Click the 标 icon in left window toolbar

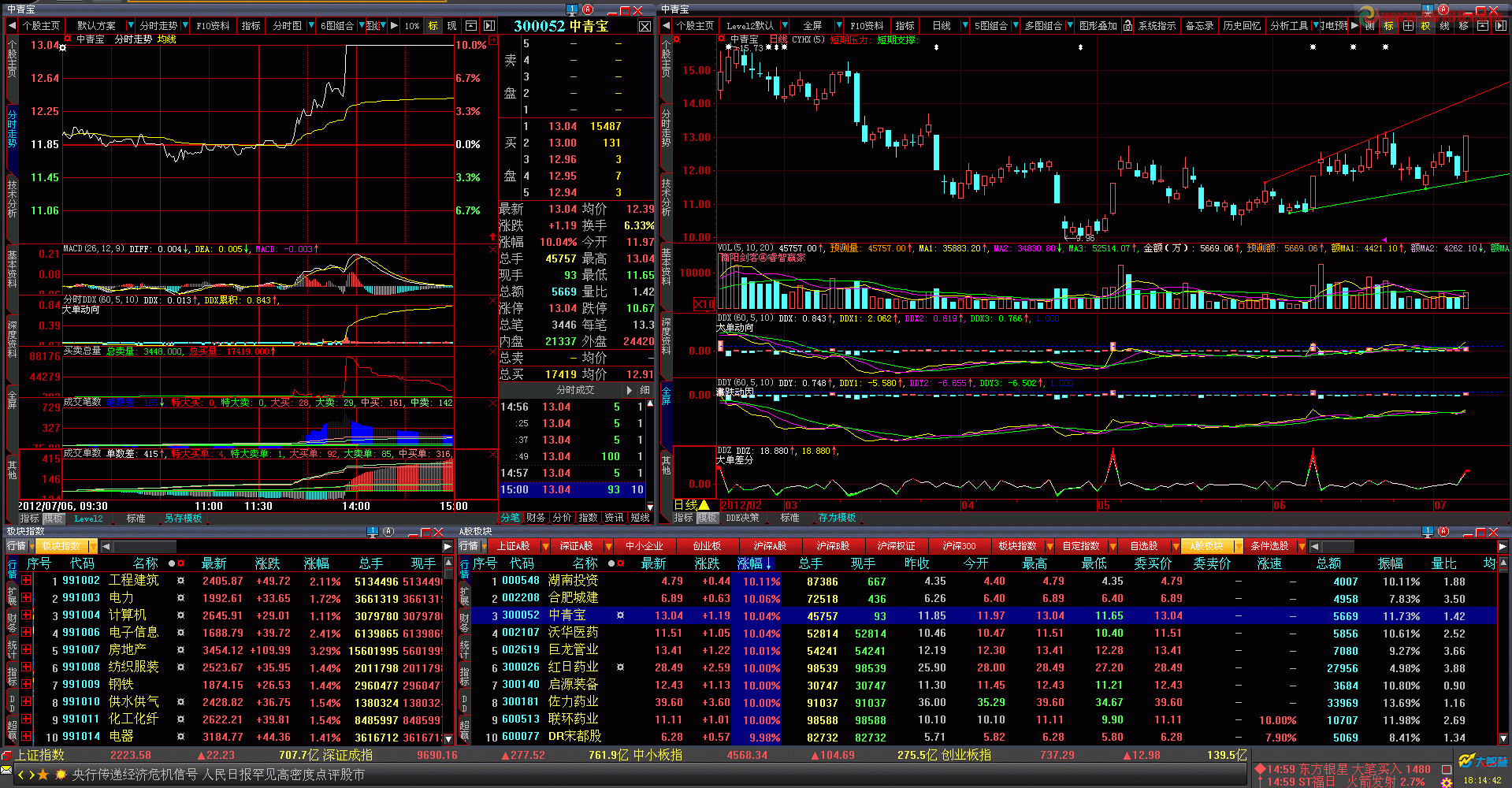click(x=433, y=26)
